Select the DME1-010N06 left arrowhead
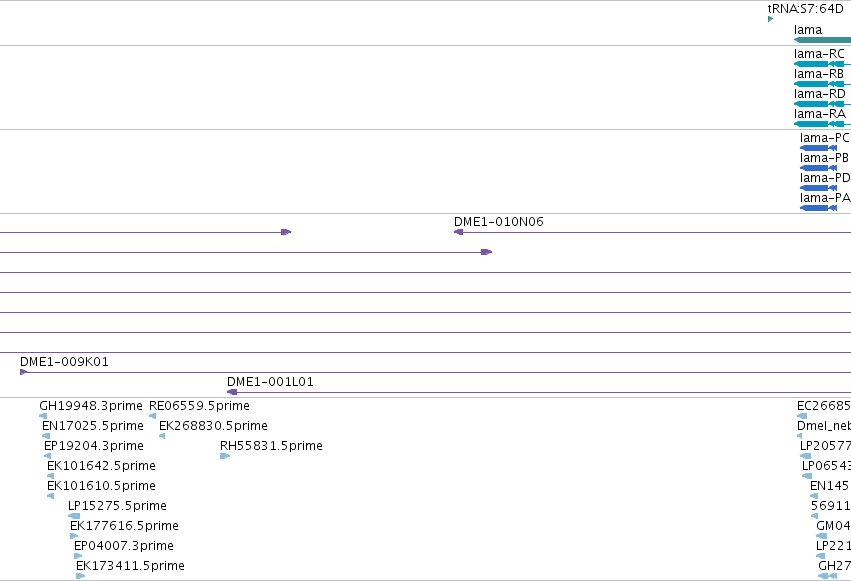This screenshot has height=581, width=851. (459, 232)
